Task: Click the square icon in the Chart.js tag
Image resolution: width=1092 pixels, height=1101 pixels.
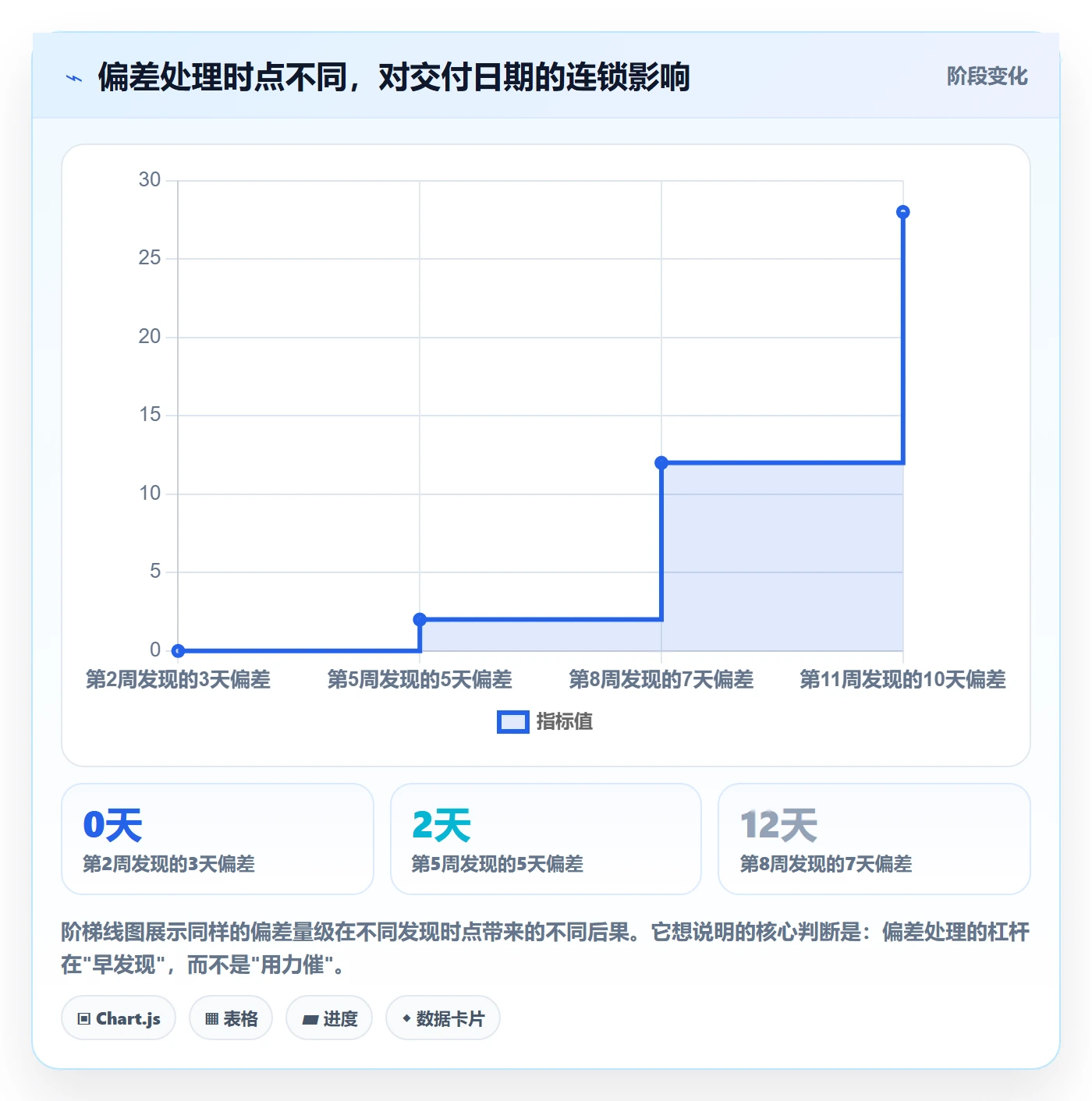Action: 84,1018
